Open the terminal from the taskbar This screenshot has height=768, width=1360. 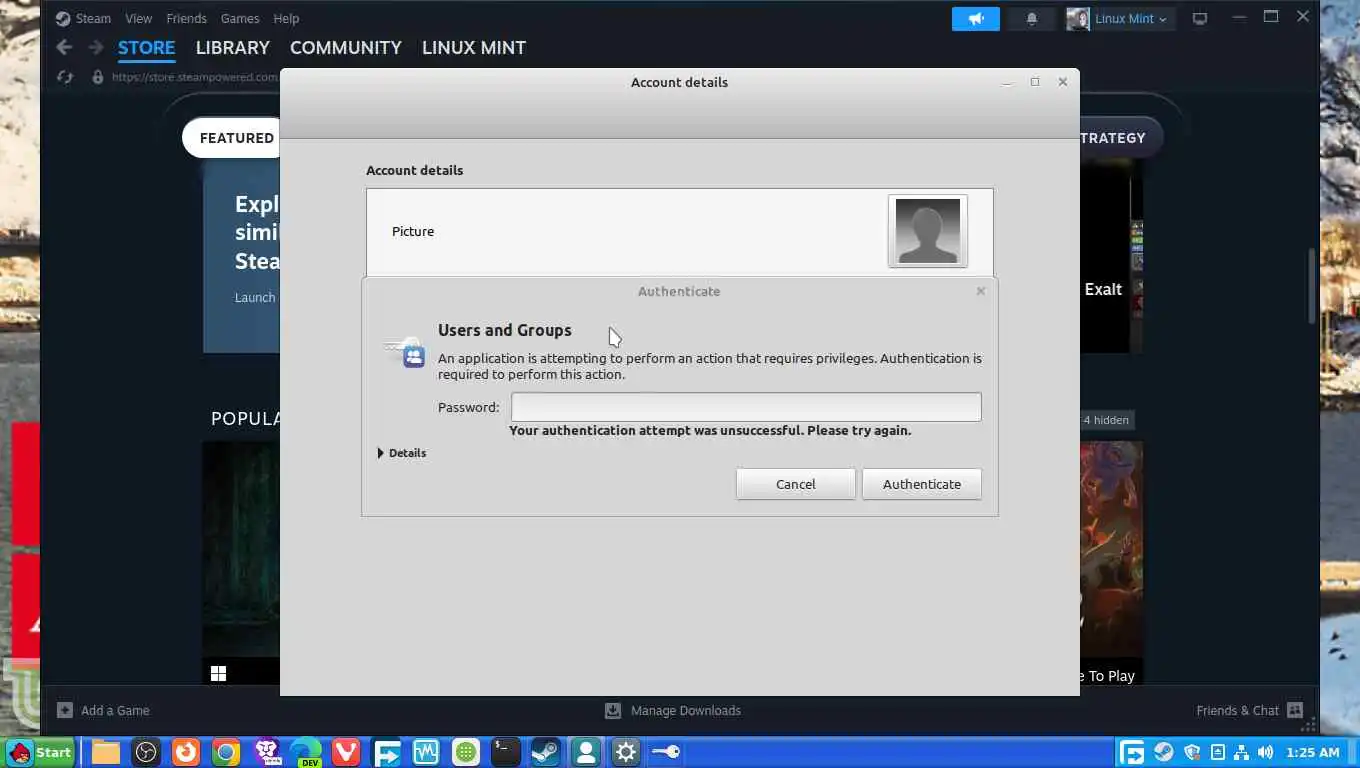506,752
